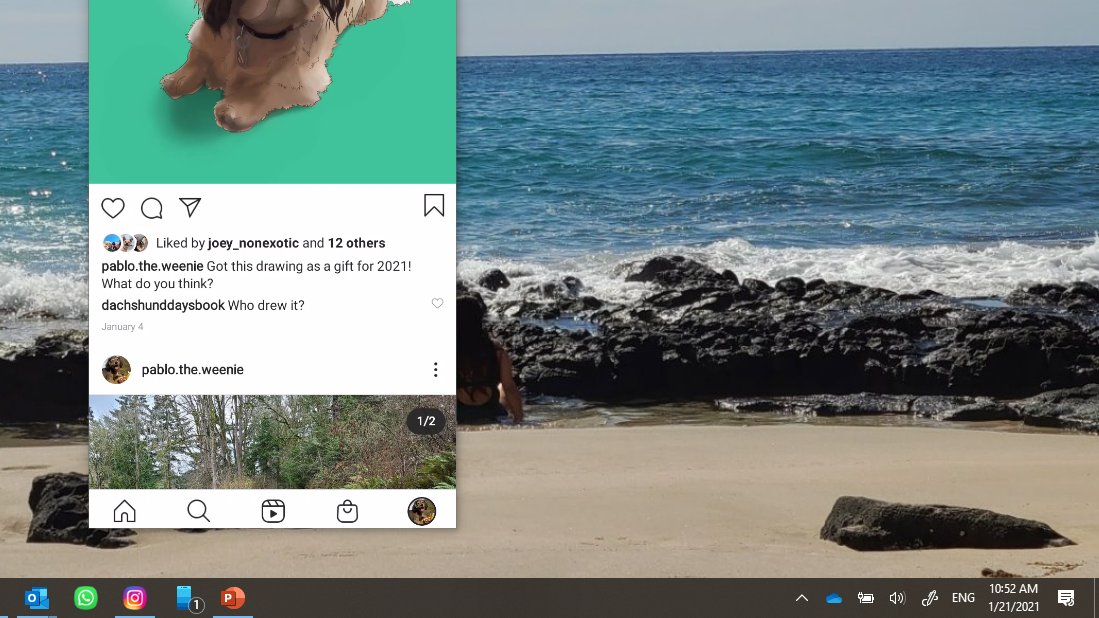Click the Instagram taskbar icon
The height and width of the screenshot is (618, 1099).
tap(135, 598)
